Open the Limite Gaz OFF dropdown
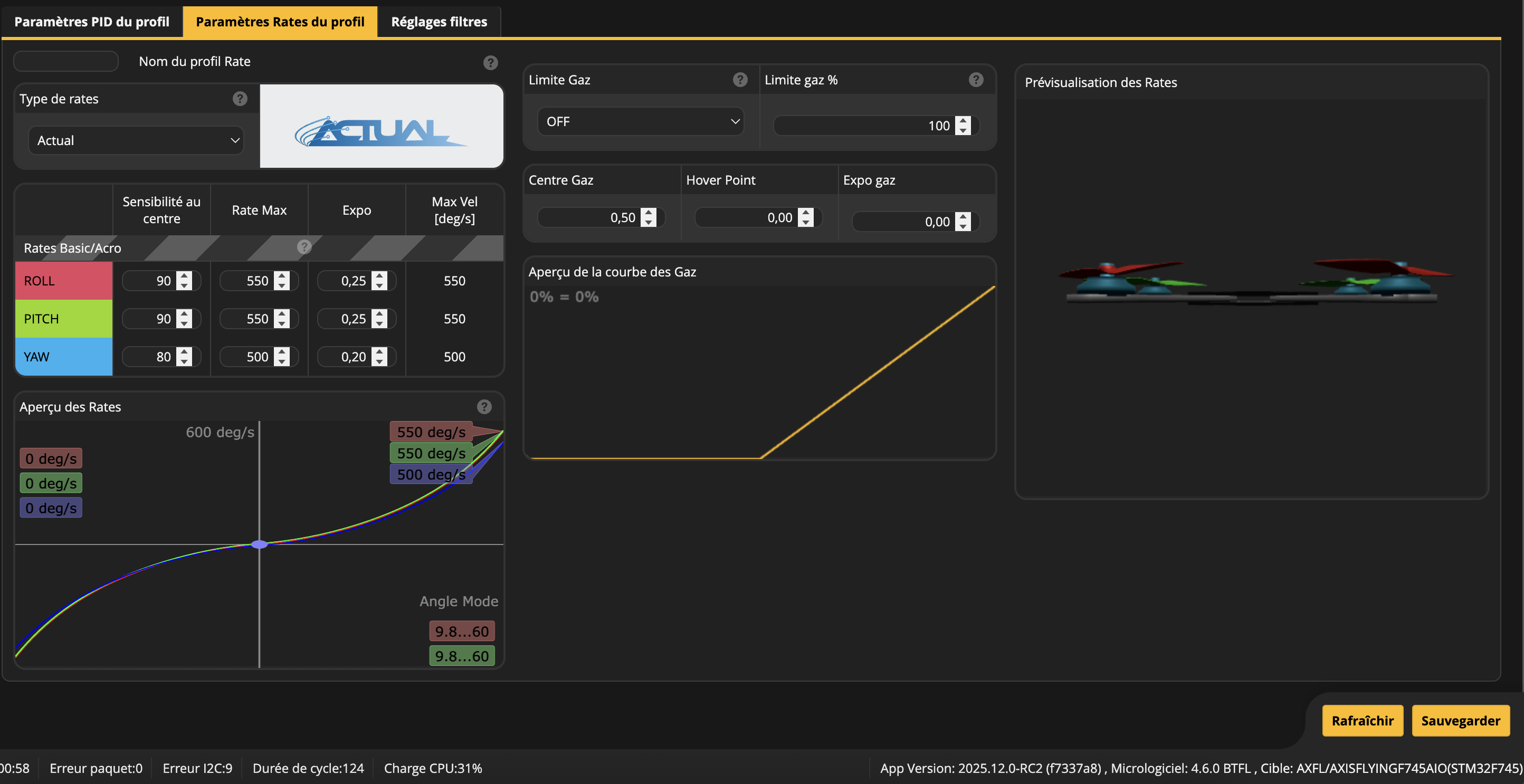 pyautogui.click(x=641, y=122)
